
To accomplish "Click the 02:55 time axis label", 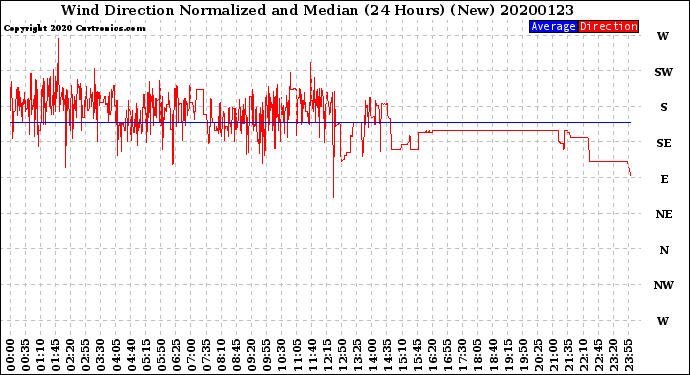I will (86, 355).
